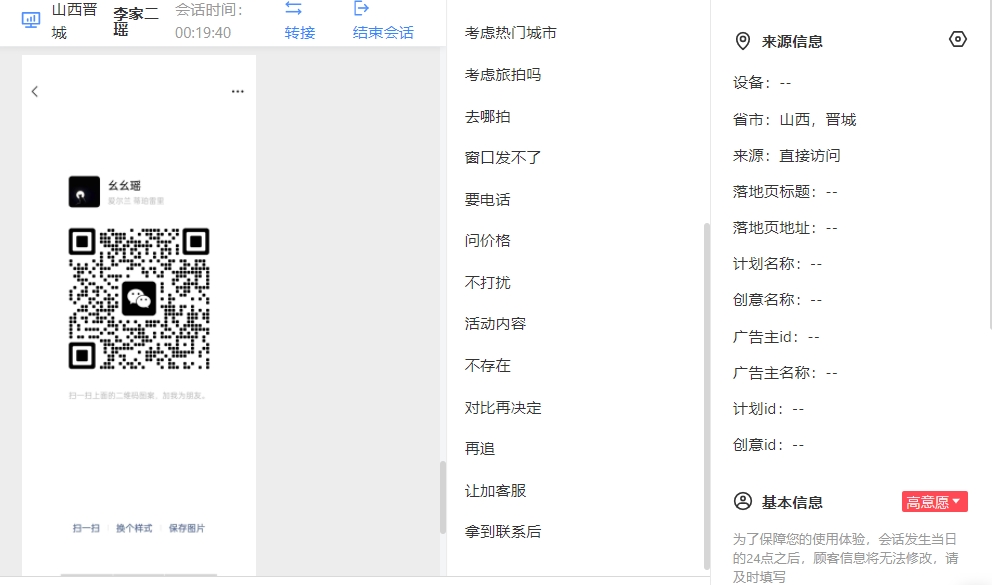Click the person icon beside 基本信息
Image resolution: width=992 pixels, height=585 pixels.
tap(743, 502)
